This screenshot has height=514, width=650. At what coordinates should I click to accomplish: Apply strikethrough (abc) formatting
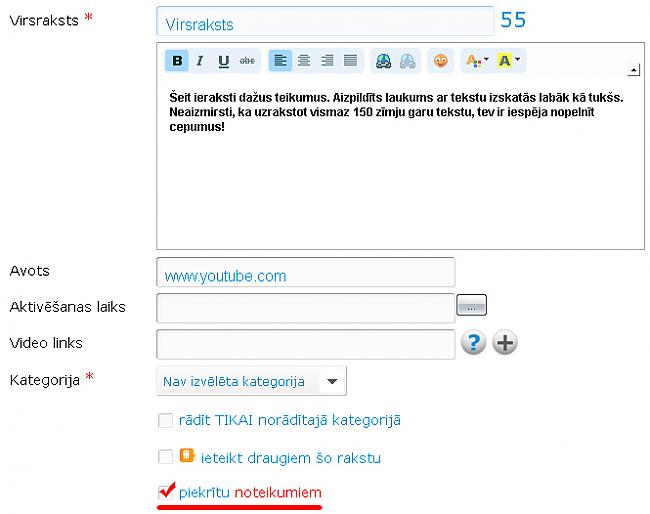coord(247,61)
